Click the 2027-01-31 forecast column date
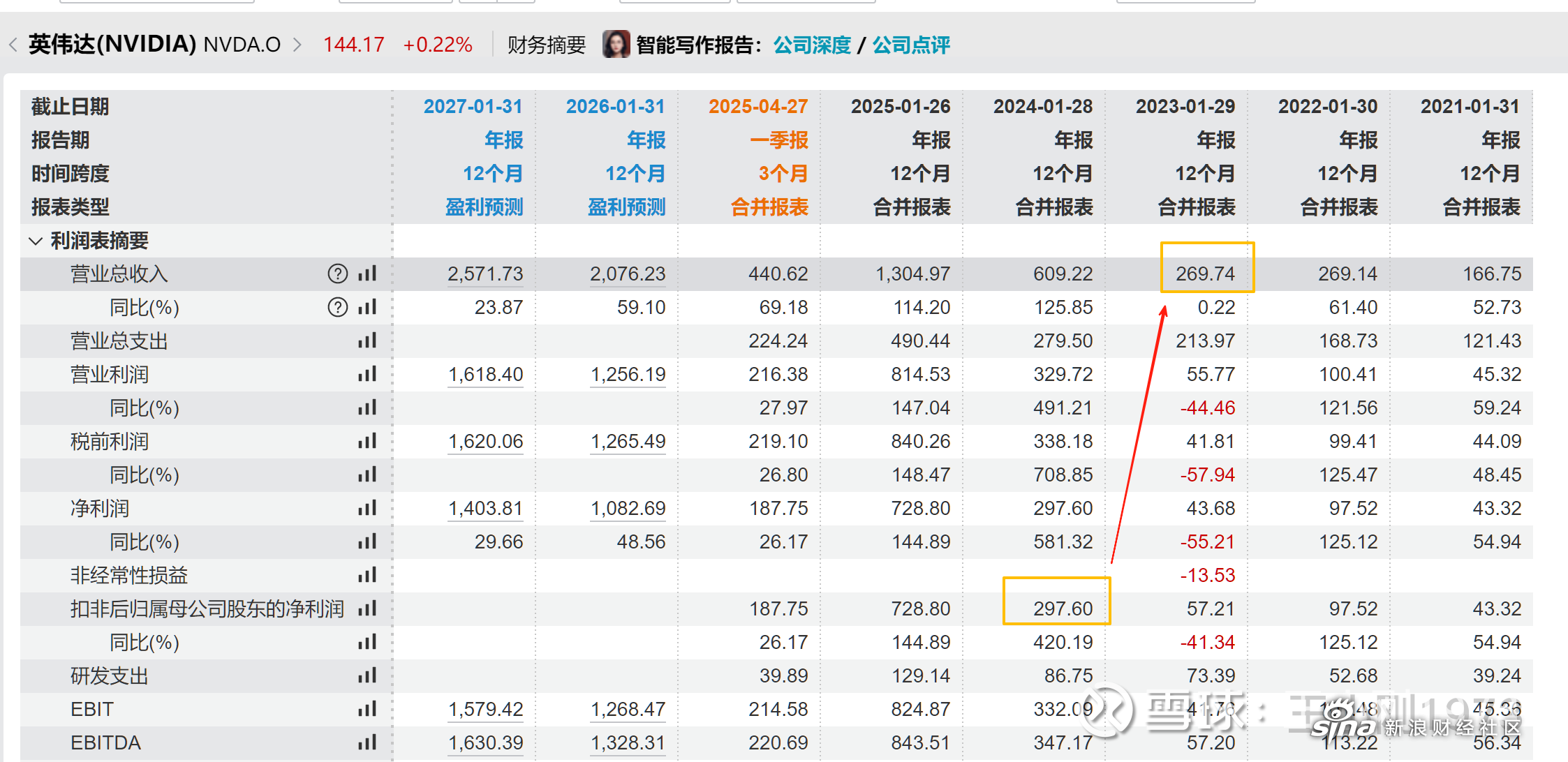This screenshot has height=762, width=1568. tap(473, 106)
